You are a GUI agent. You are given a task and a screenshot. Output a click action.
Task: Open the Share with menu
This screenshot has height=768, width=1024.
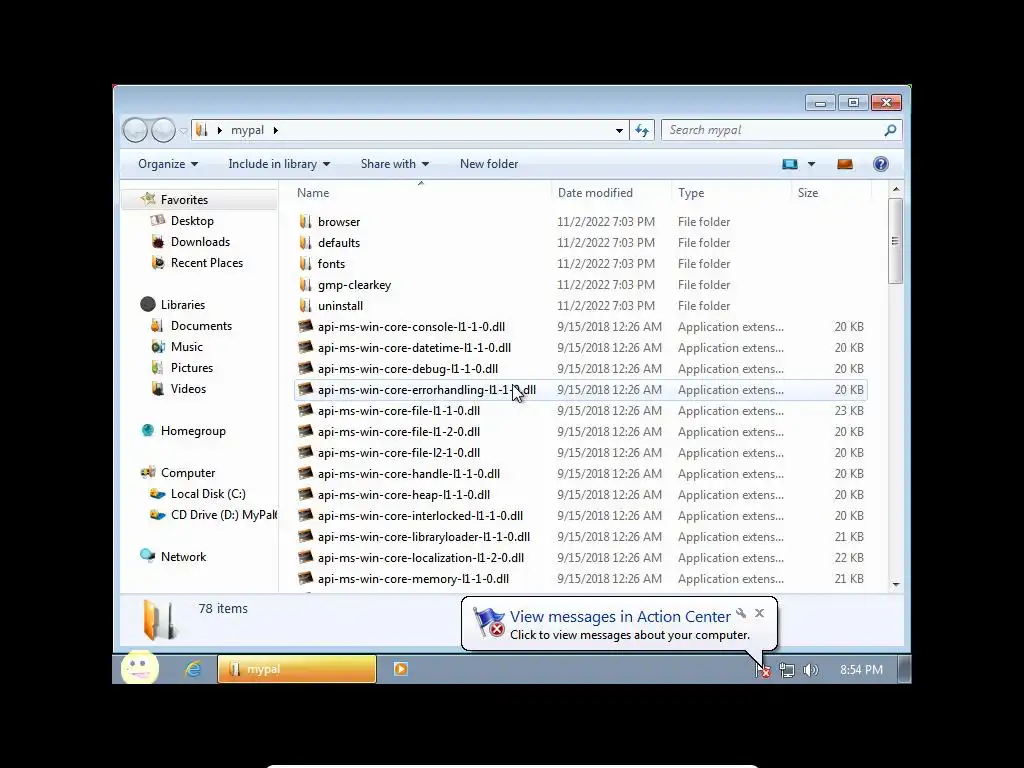coord(394,164)
